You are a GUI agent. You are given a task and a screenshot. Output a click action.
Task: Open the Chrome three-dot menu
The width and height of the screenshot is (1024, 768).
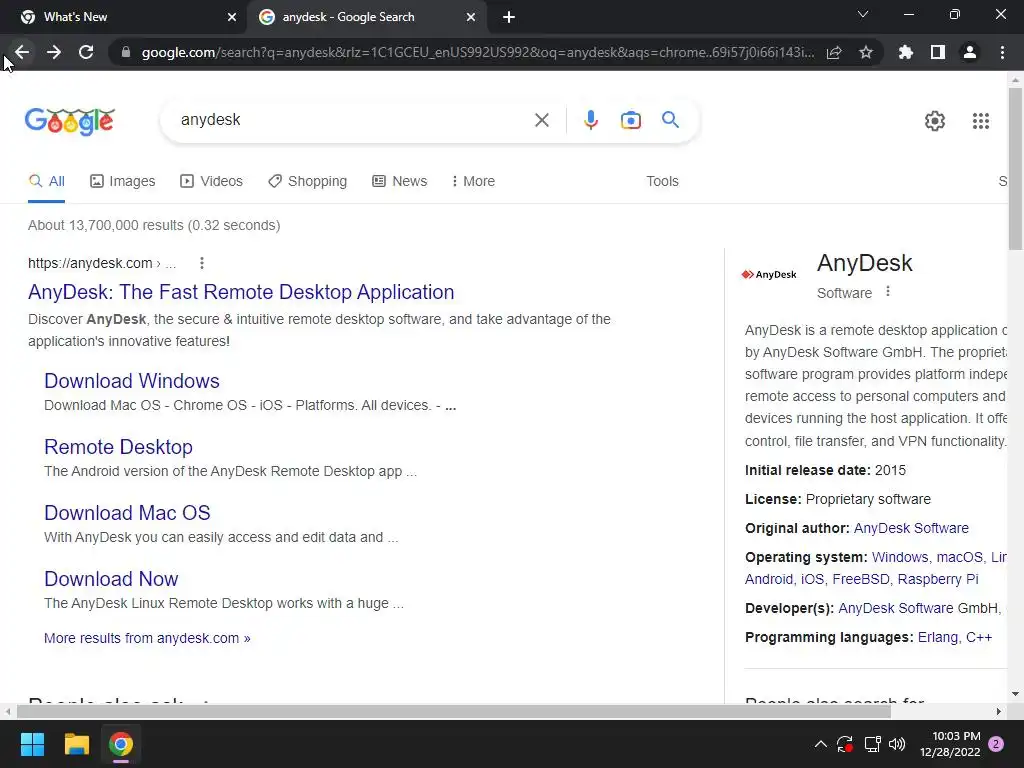tap(1002, 52)
